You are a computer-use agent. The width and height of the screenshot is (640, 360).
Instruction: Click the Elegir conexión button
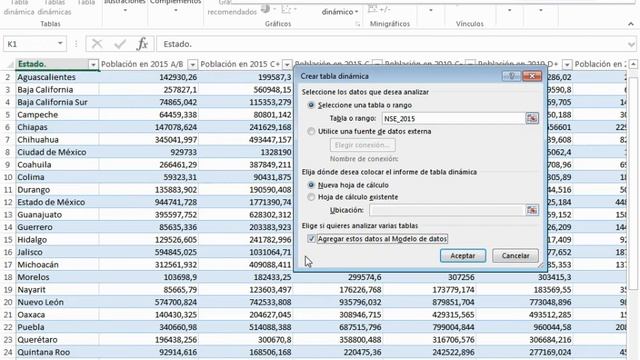pos(362,145)
